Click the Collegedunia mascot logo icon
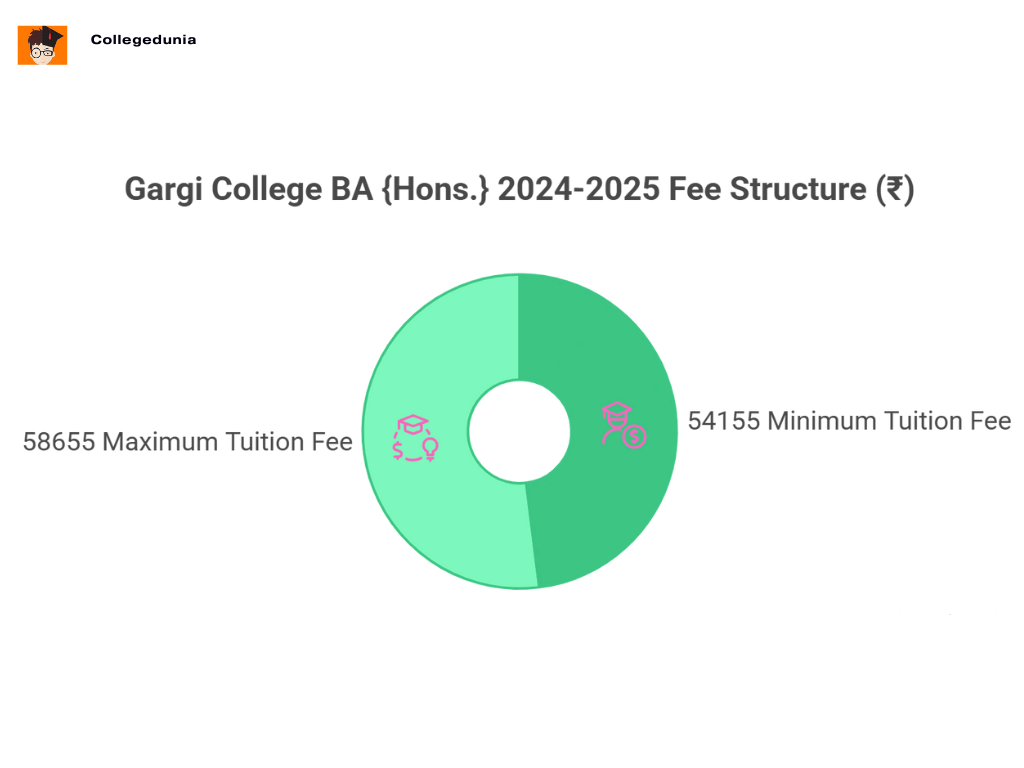Viewport: 1024px width, 768px height. 42,45
